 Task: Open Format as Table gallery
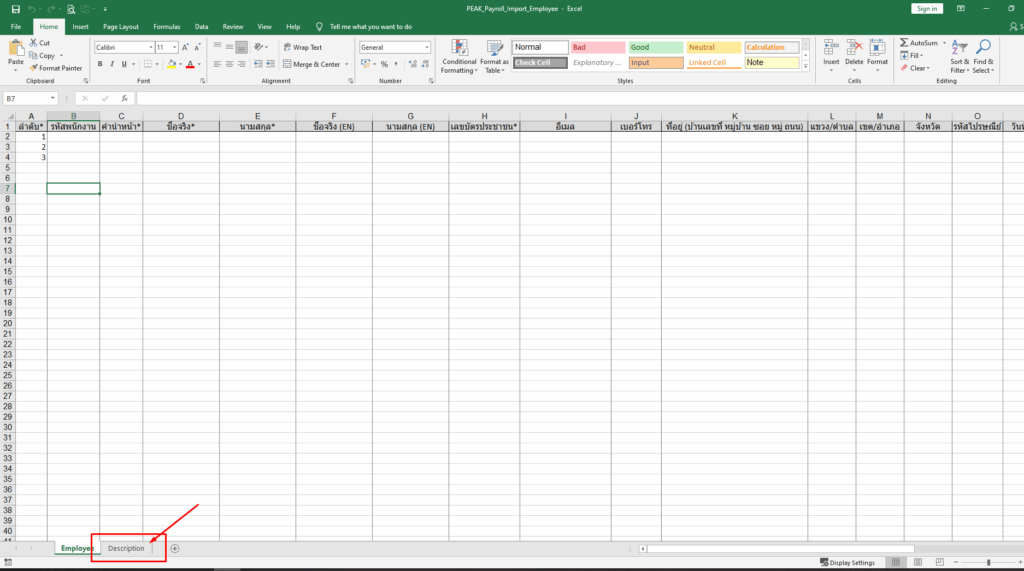(494, 57)
